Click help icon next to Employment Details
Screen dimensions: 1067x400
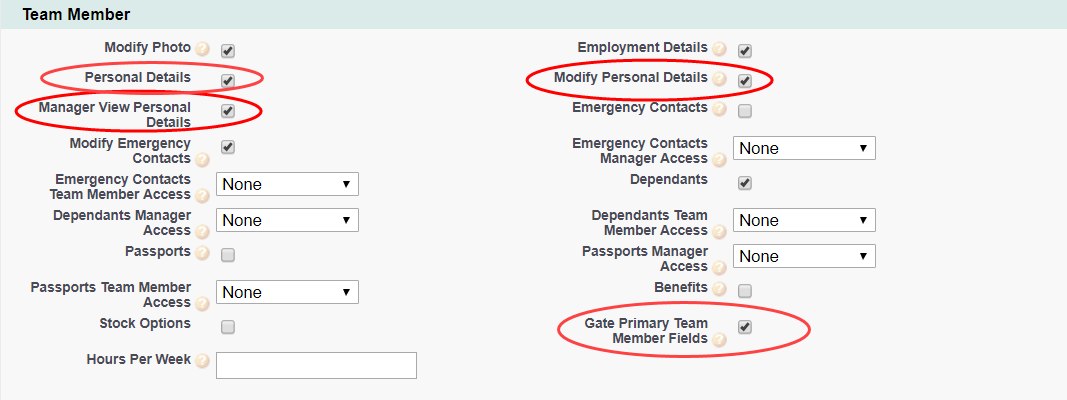pyautogui.click(x=720, y=49)
